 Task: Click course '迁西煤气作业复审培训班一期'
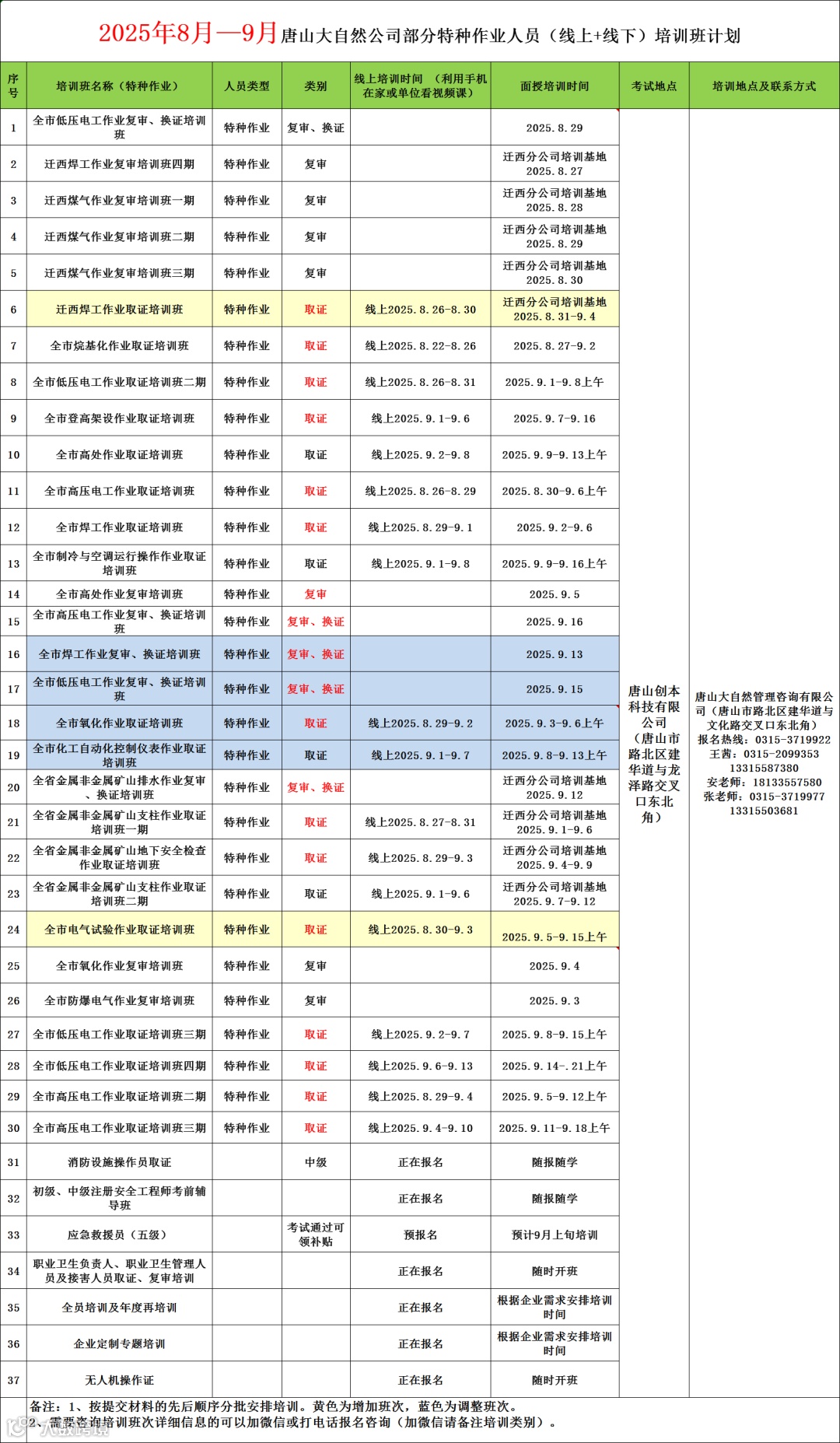(119, 201)
